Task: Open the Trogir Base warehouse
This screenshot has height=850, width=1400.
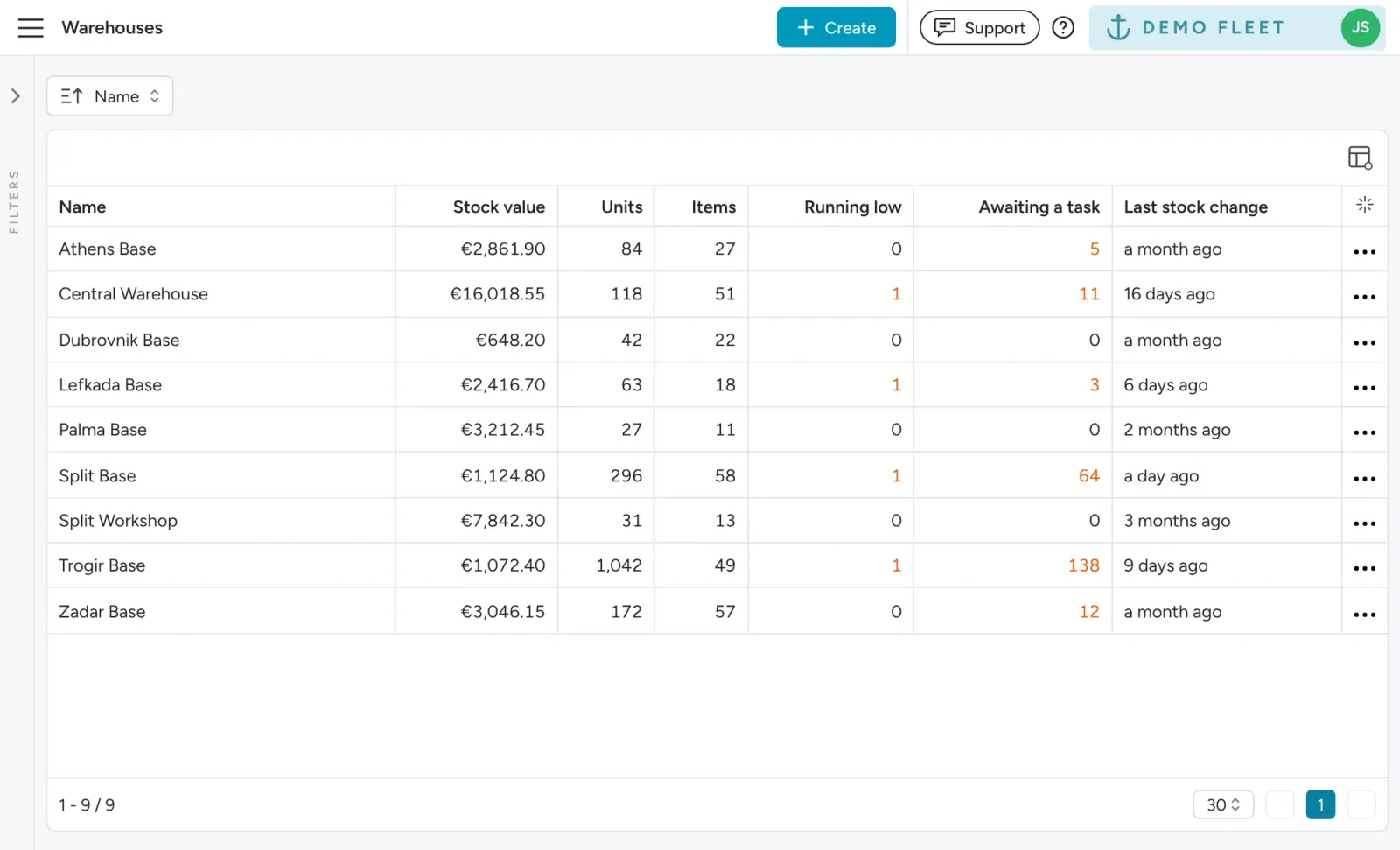Action: (x=101, y=565)
